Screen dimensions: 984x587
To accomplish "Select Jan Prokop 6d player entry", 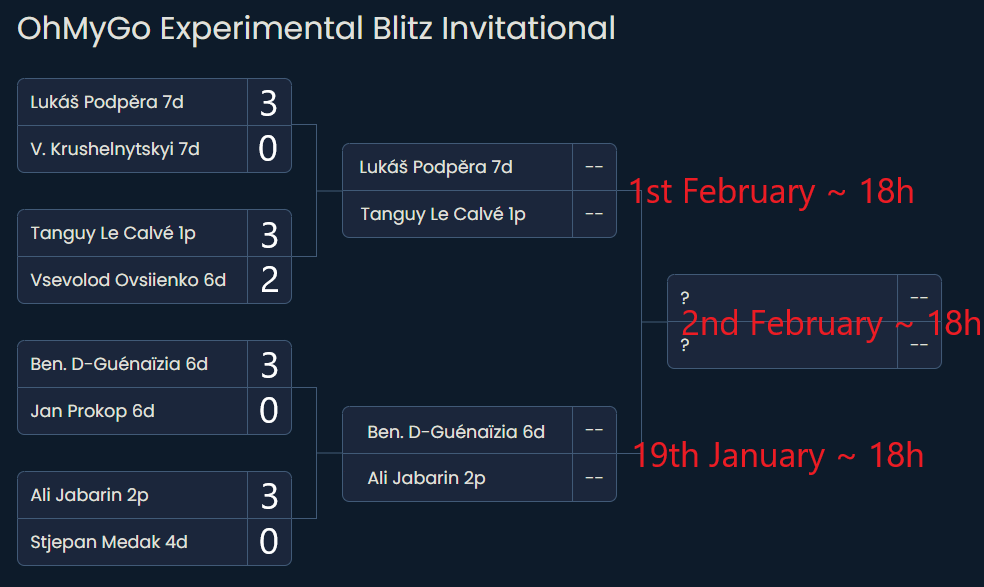I will coord(132,411).
